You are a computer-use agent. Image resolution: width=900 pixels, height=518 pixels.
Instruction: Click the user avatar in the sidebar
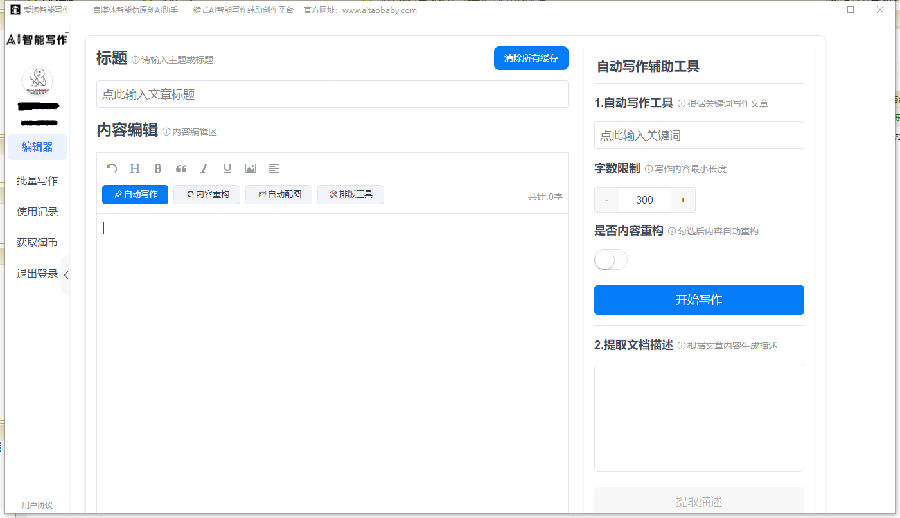(x=37, y=81)
